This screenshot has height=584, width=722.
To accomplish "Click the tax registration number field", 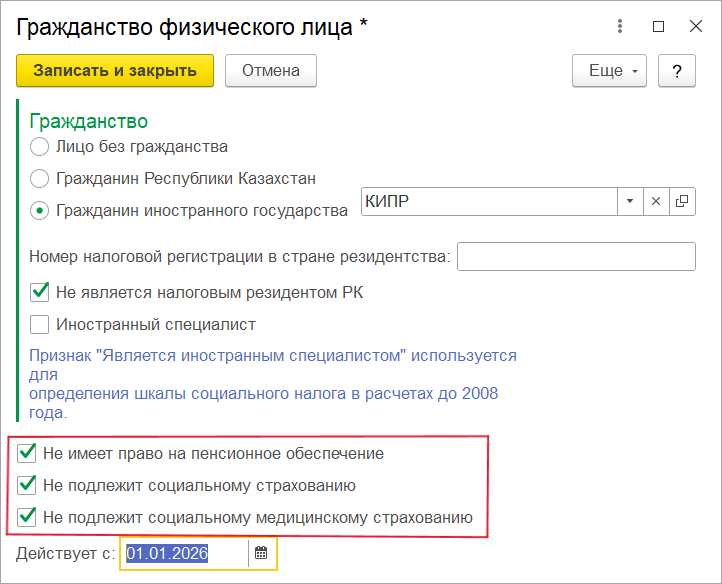I will [575, 256].
